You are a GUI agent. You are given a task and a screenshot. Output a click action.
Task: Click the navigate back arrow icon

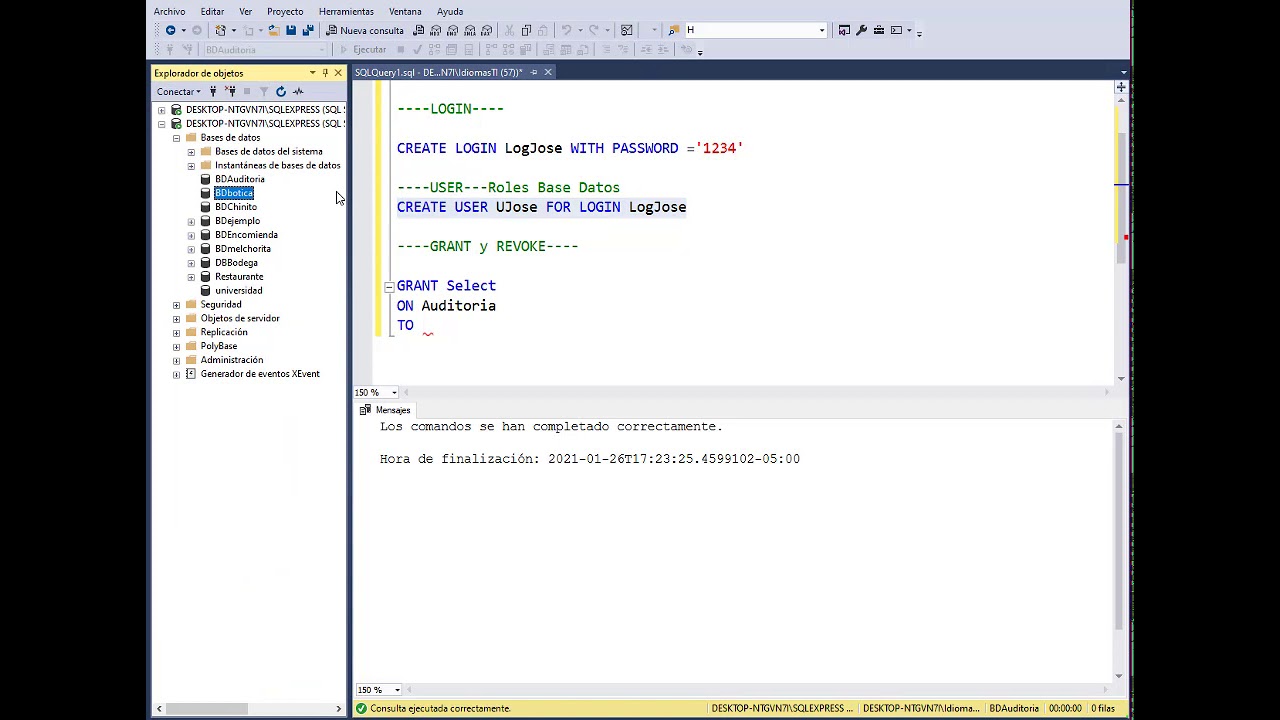coord(170,30)
